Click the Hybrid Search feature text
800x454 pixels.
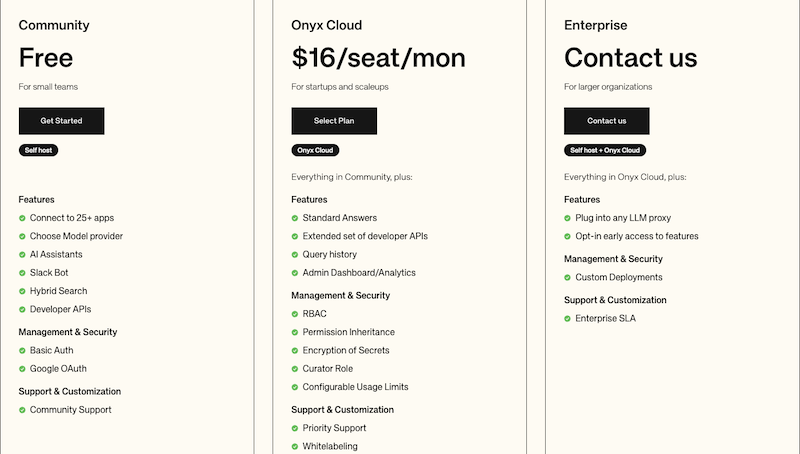click(58, 291)
